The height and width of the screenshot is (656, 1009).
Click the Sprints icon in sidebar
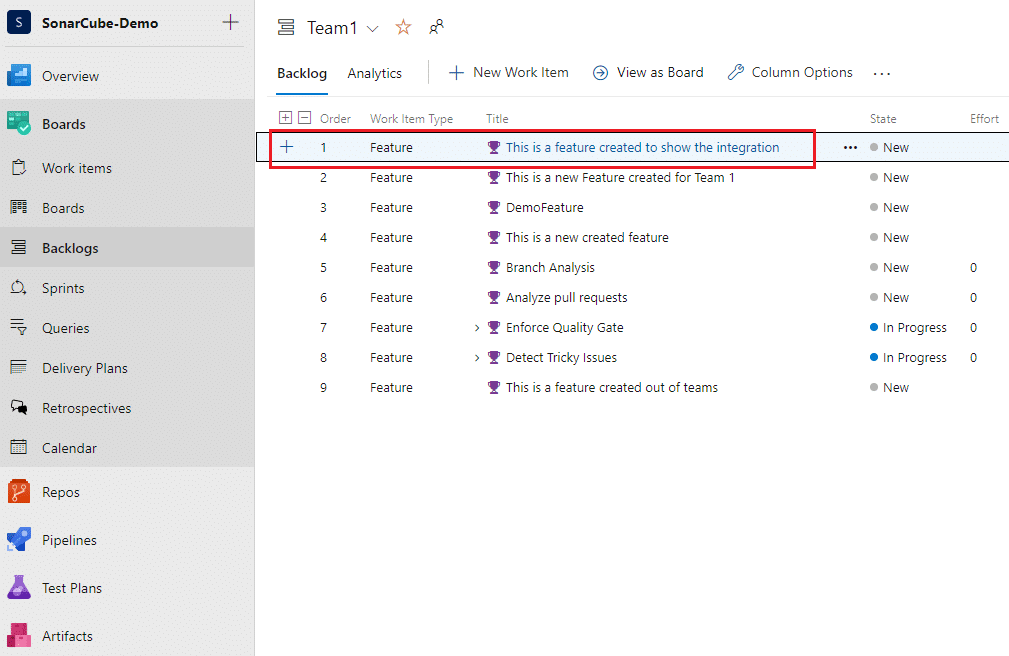19,288
